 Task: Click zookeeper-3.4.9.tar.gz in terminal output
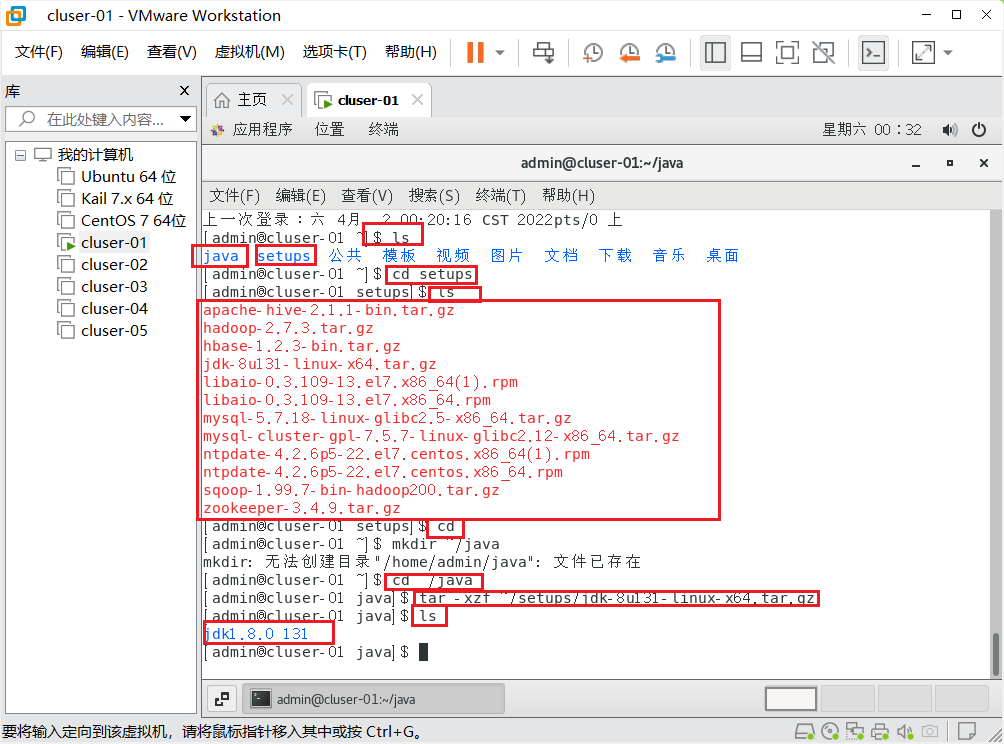302,508
